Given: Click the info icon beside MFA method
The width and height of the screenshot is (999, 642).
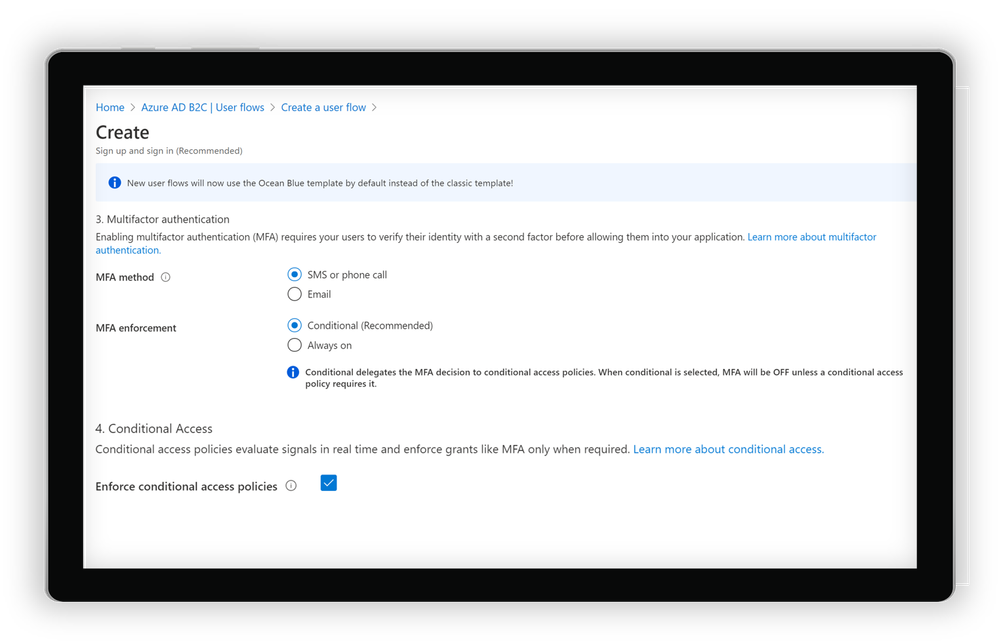Looking at the screenshot, I should [166, 277].
